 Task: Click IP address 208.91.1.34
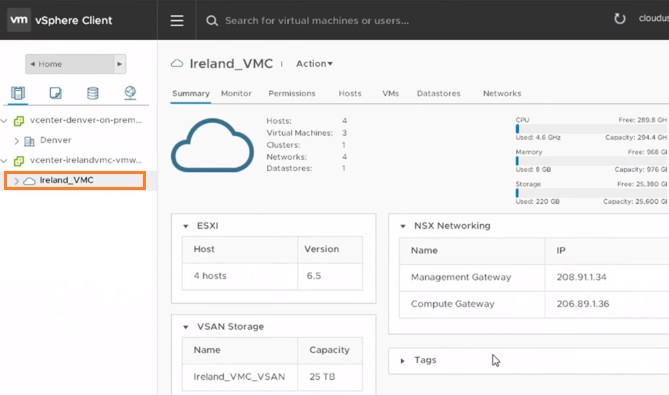[581, 277]
